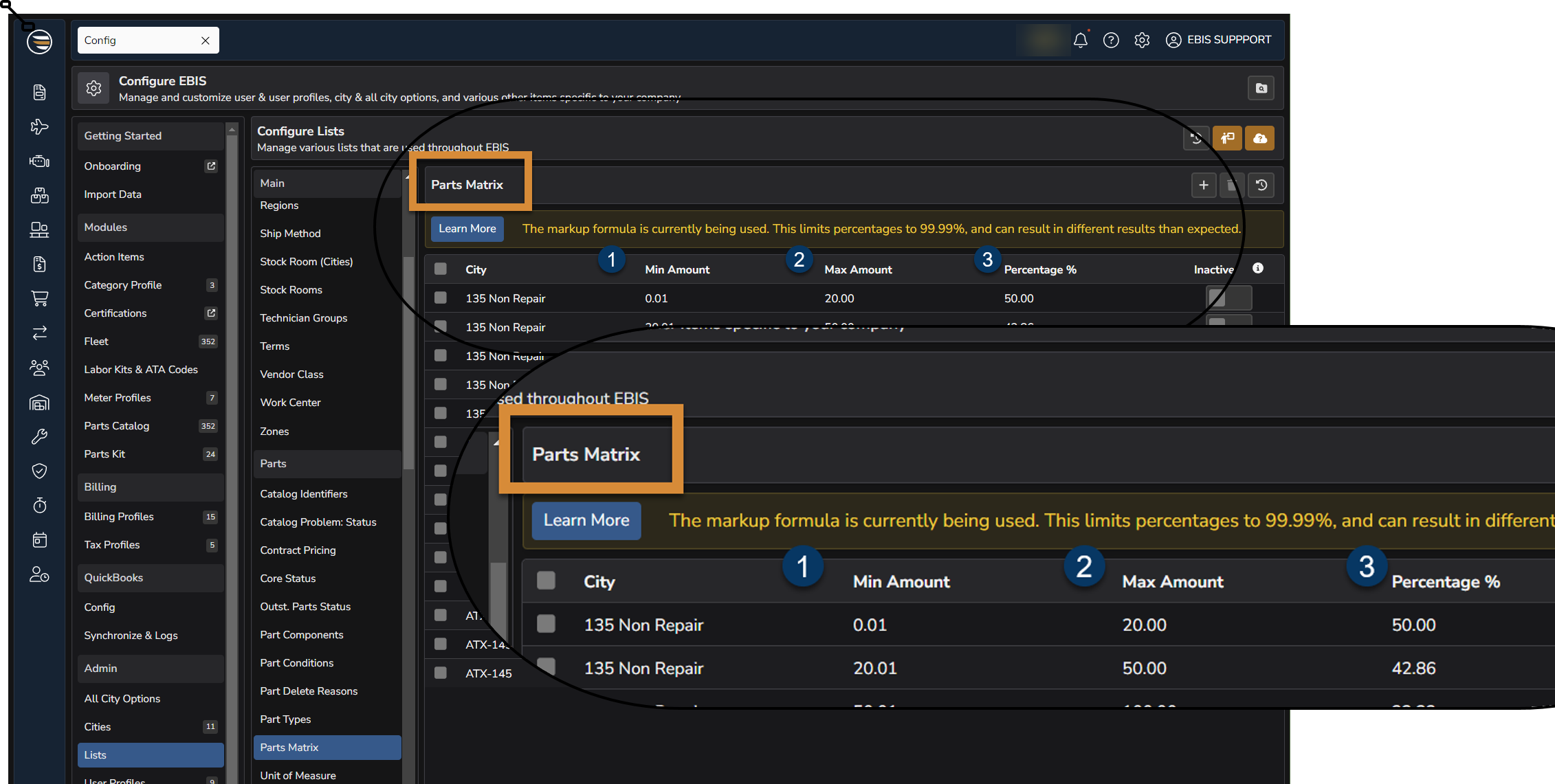Open Synchronize & Logs under QuickBooks

[131, 635]
